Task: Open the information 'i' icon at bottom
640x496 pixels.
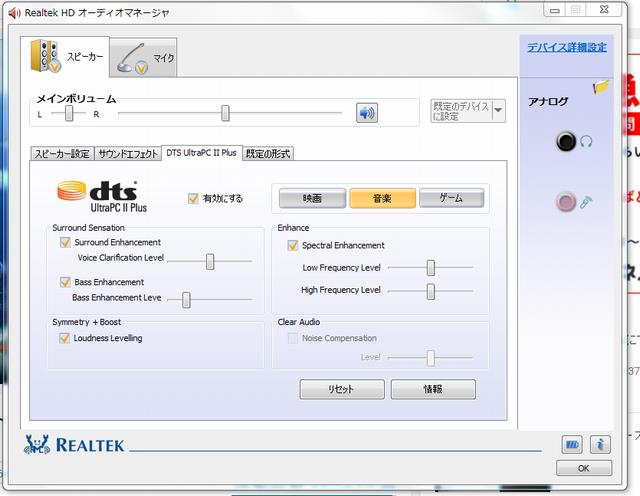Action: (x=600, y=445)
